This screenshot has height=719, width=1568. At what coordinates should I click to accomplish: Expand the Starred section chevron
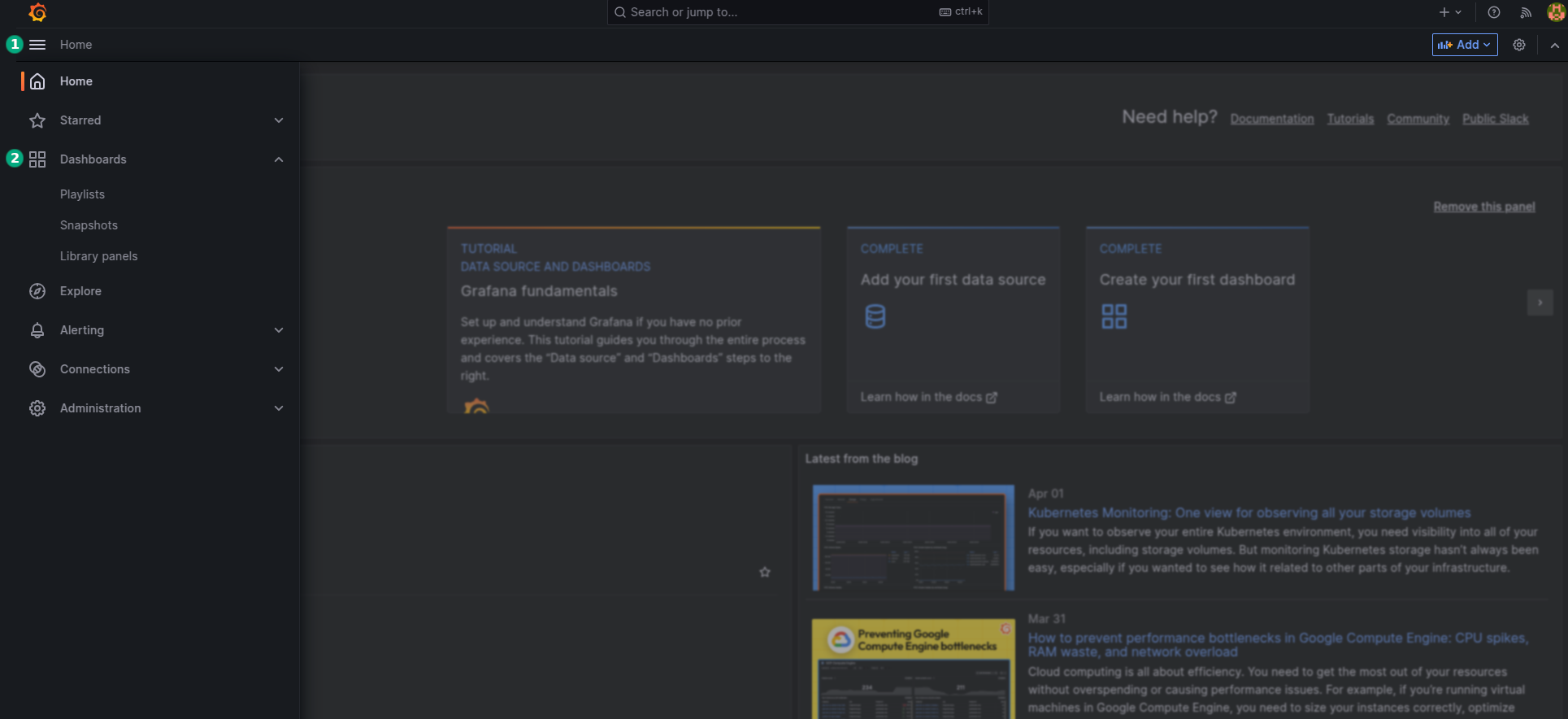[x=279, y=120]
